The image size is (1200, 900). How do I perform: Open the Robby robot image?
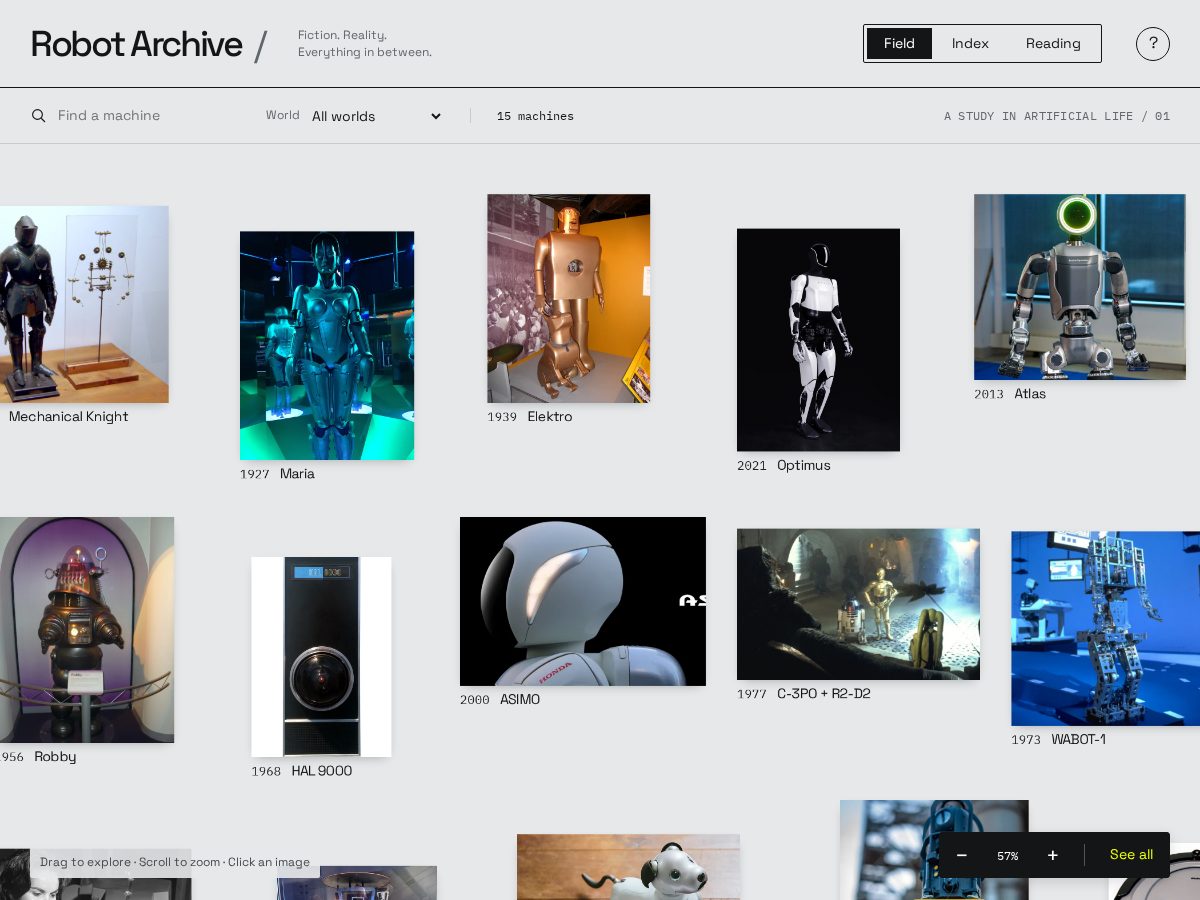pos(87,630)
